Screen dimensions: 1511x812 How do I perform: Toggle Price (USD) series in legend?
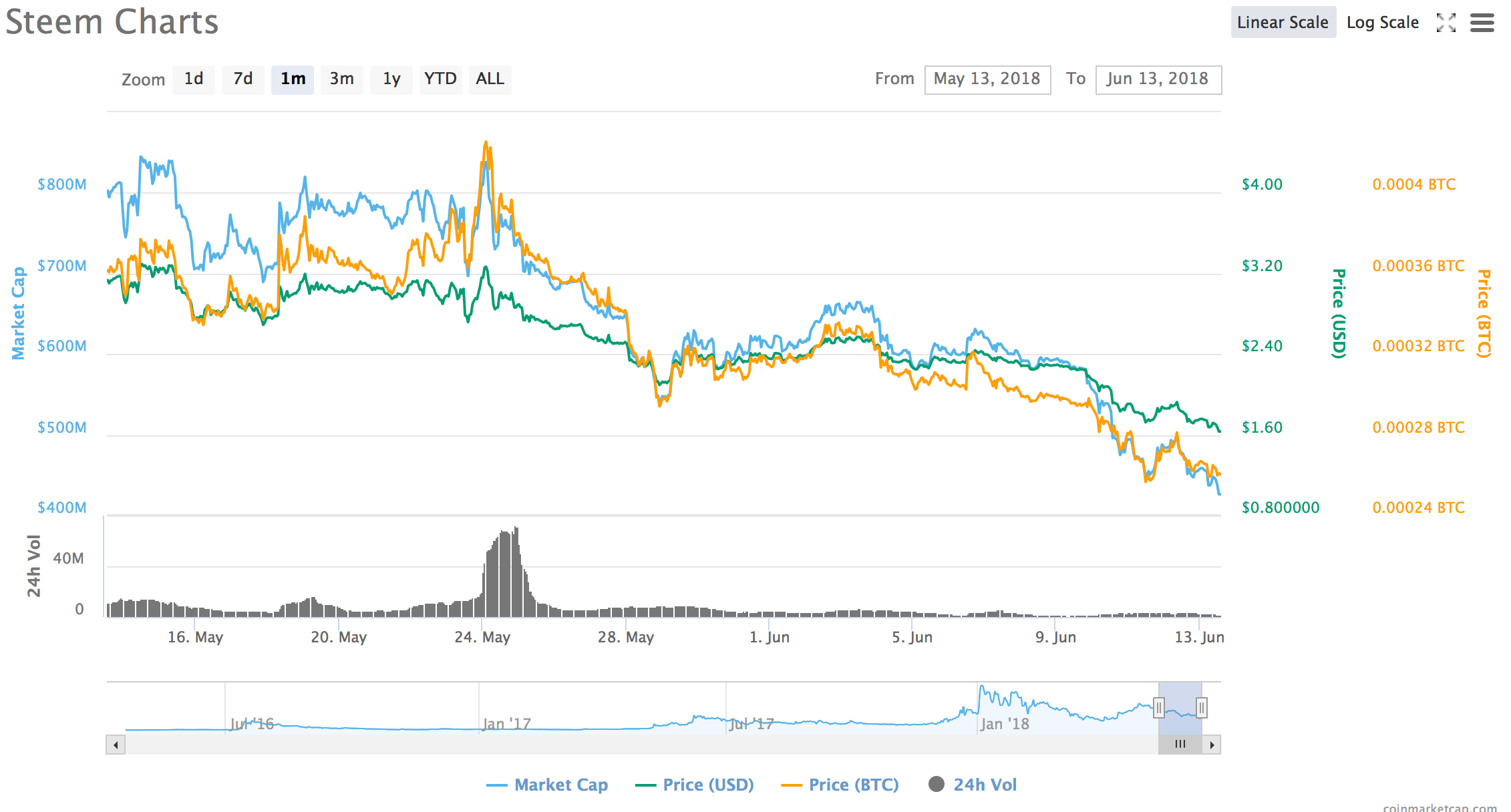pyautogui.click(x=695, y=785)
